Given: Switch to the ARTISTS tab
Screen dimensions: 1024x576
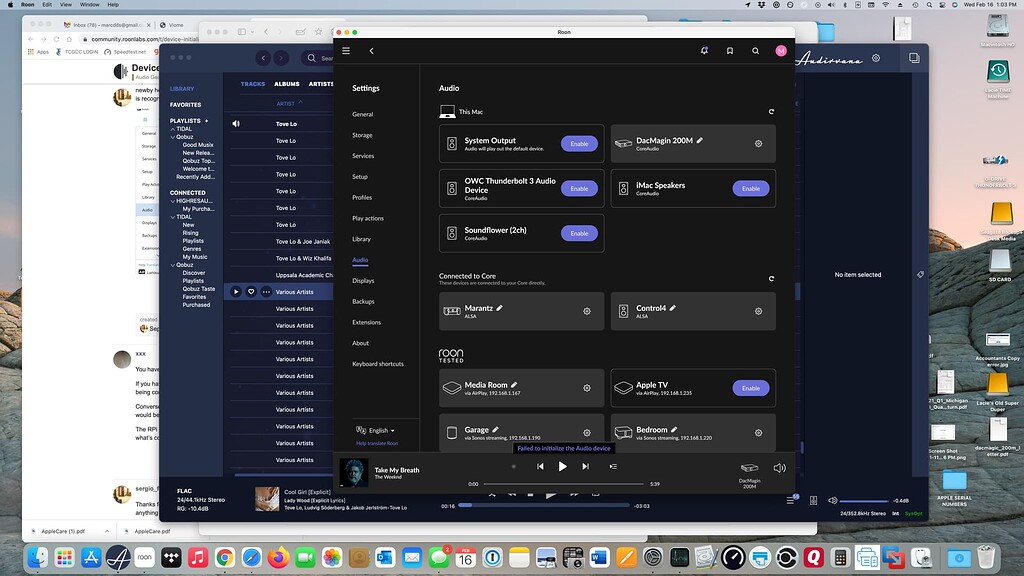Looking at the screenshot, I should tap(322, 84).
